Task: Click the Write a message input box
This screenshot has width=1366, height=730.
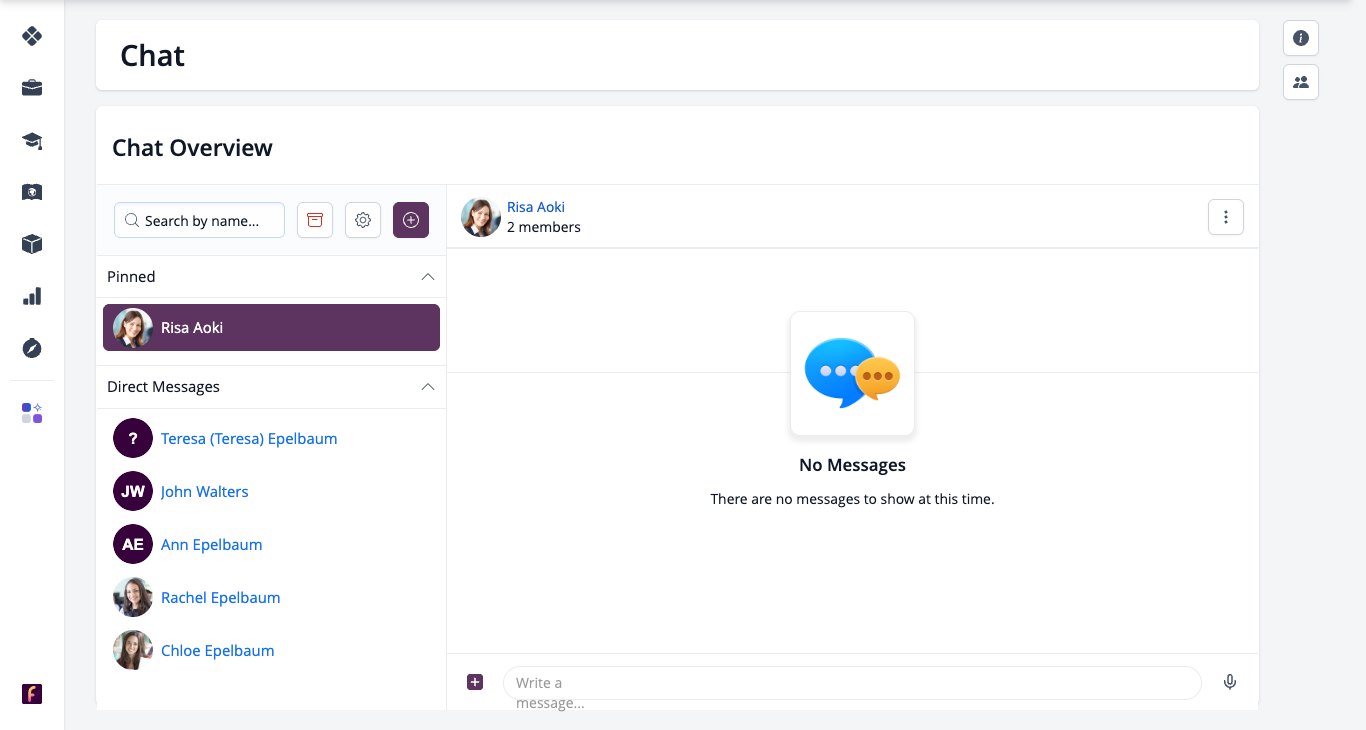Action: [x=852, y=683]
